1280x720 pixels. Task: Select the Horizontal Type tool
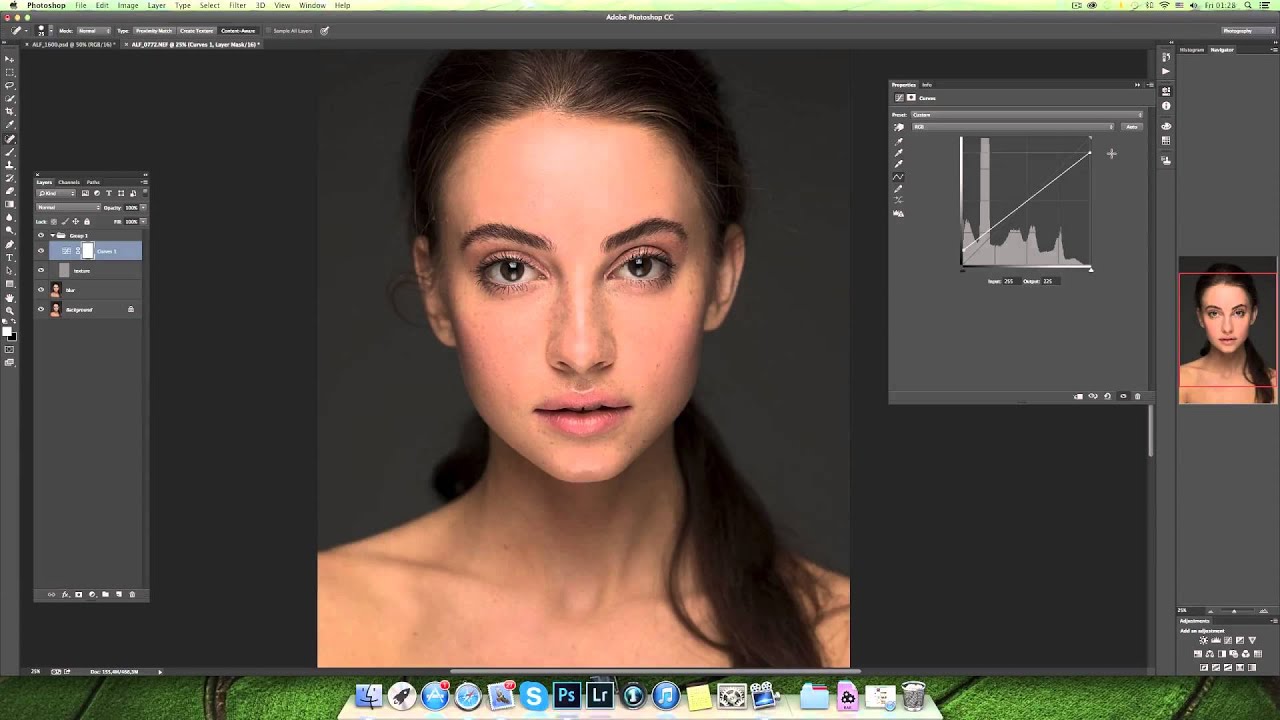click(10, 258)
